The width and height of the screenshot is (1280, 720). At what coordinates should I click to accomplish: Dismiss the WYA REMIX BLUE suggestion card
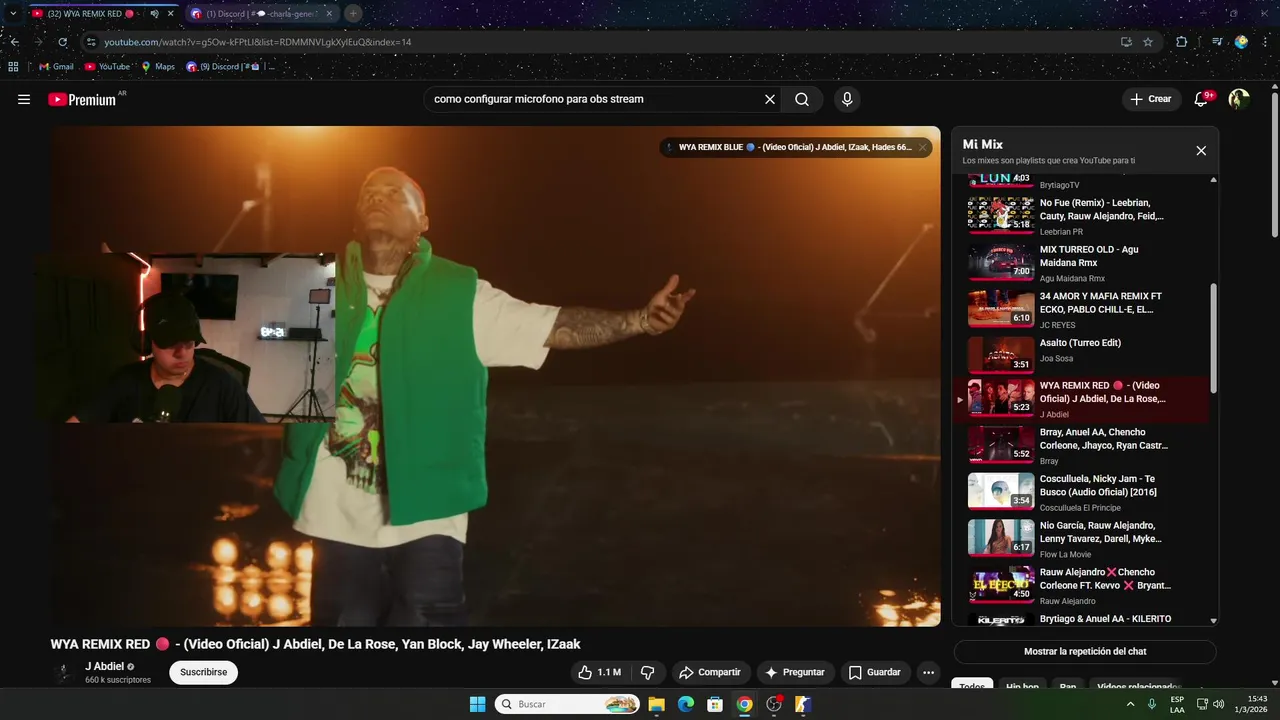point(923,147)
